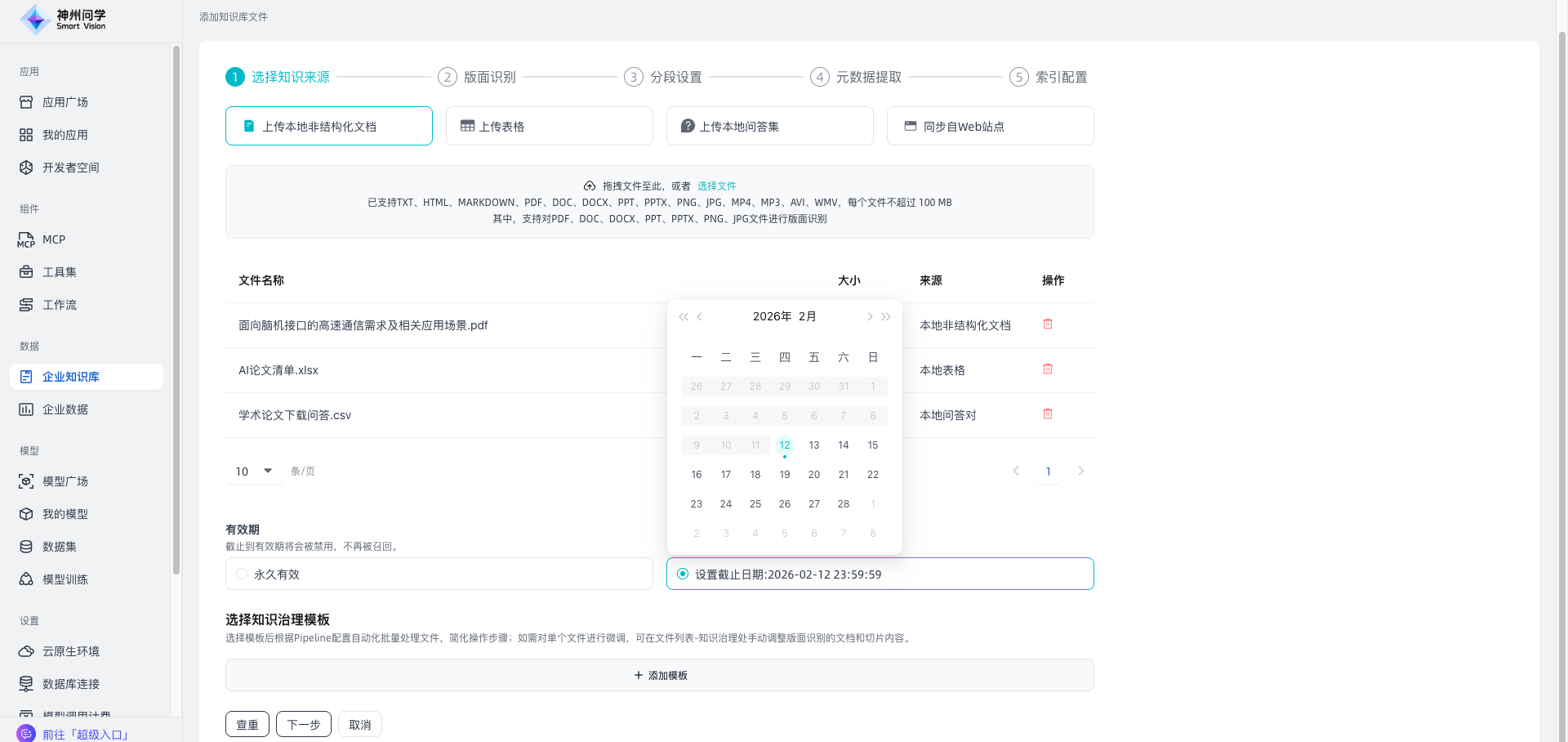Open the 10 条/页 page size dropdown
This screenshot has width=1568, height=742.
click(254, 472)
